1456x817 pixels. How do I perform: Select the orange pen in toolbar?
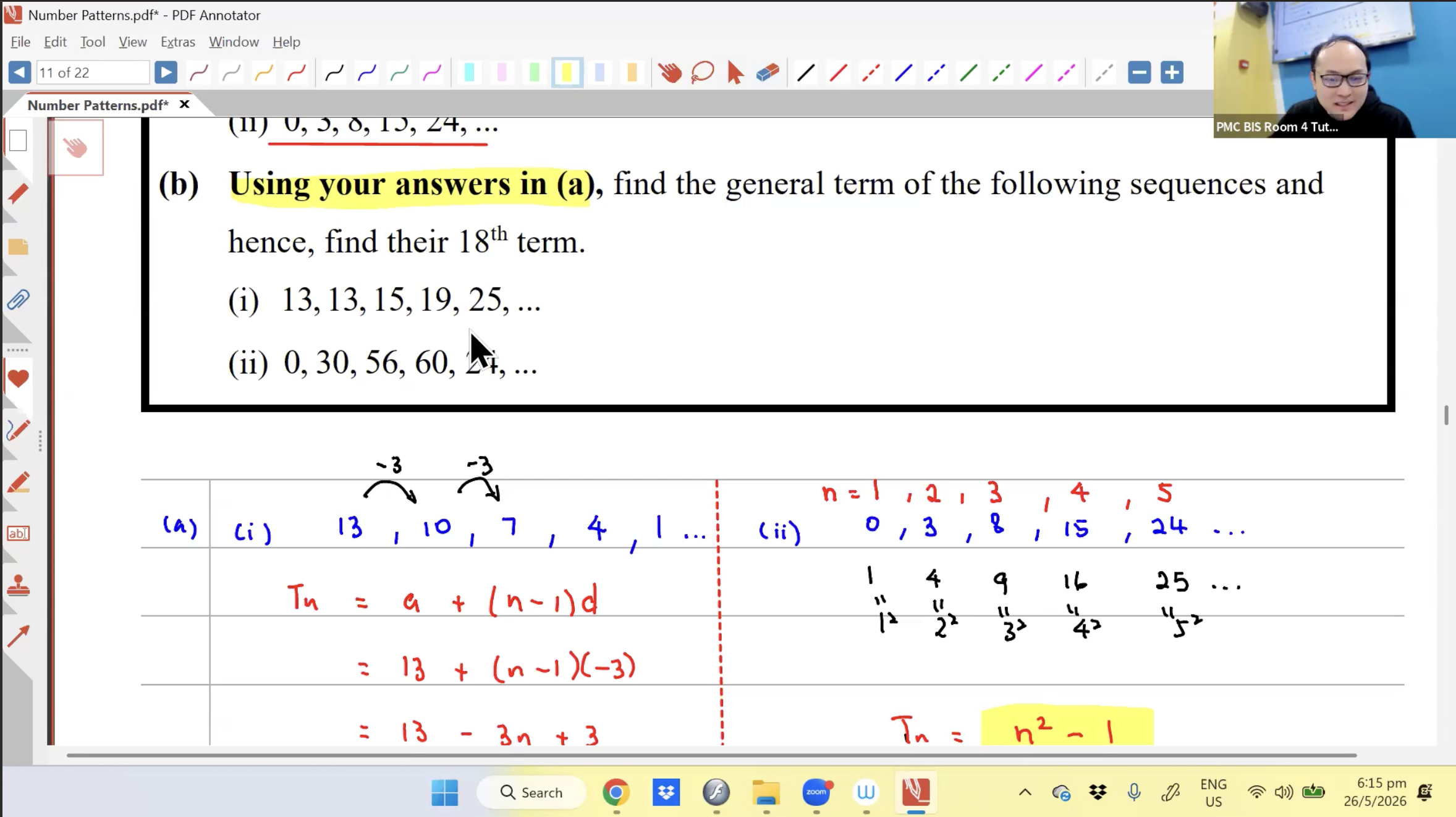click(x=264, y=73)
